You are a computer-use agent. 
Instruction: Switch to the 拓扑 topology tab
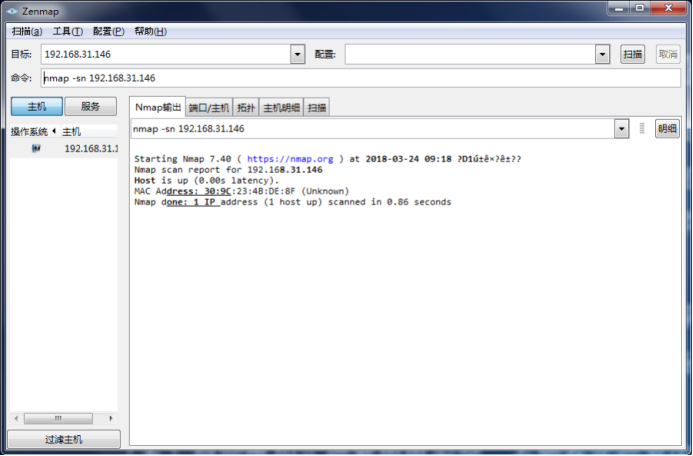[246, 108]
